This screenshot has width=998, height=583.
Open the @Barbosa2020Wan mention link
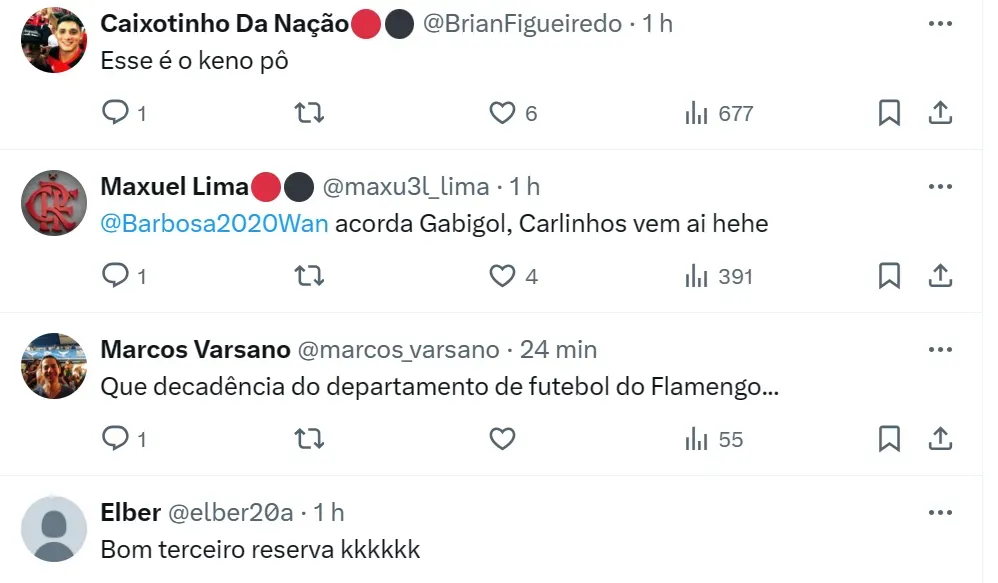214,223
